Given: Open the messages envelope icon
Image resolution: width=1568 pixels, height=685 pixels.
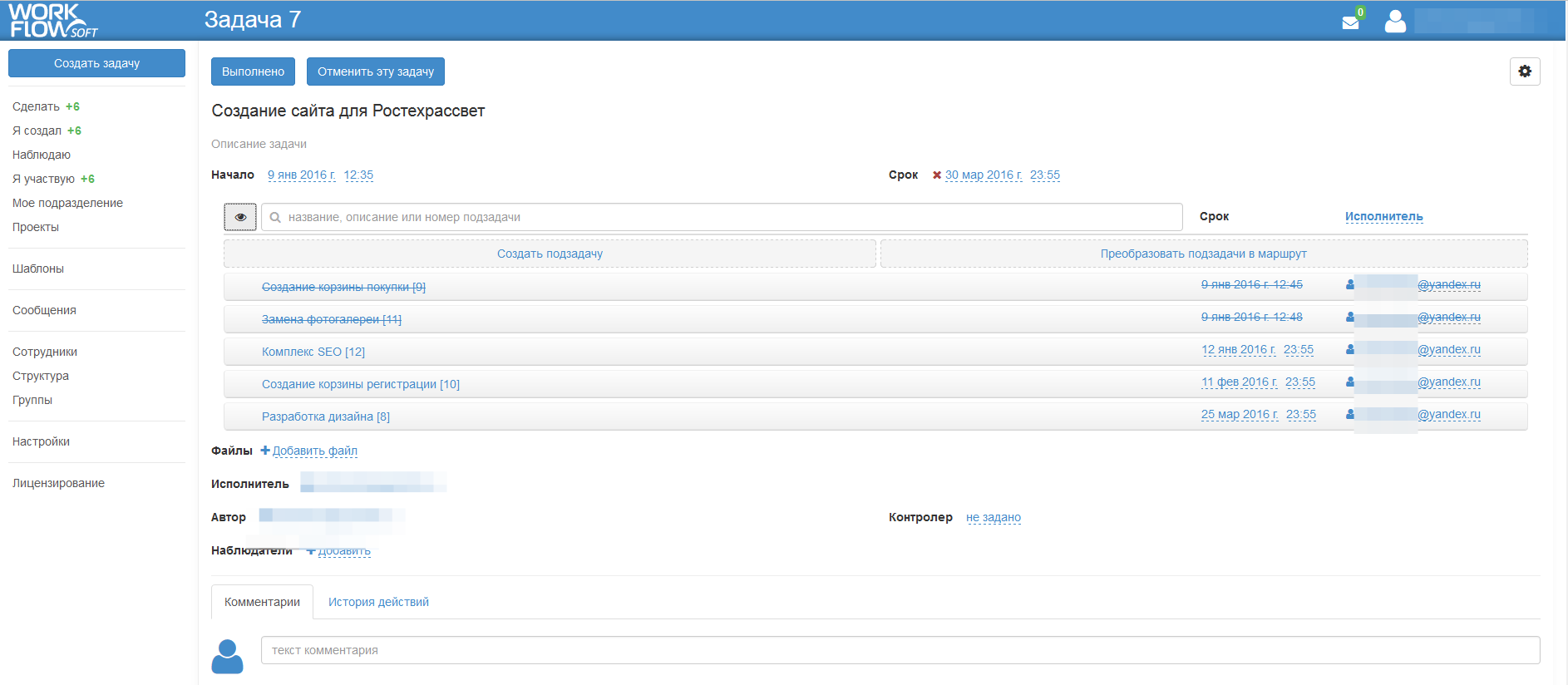Looking at the screenshot, I should [x=1350, y=22].
